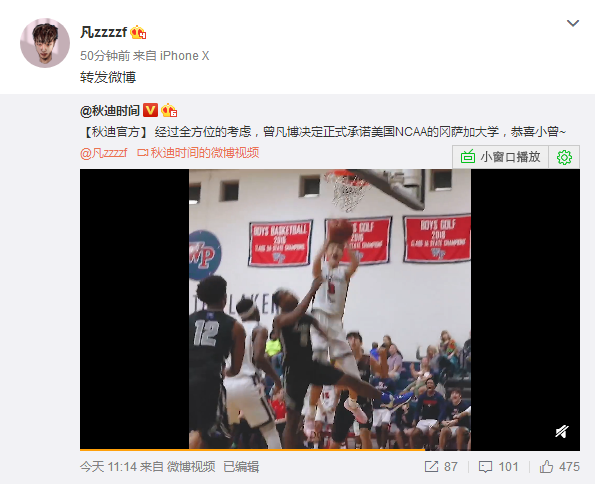Image resolution: width=595 pixels, height=484 pixels.
Task: Open the @凡zzzzf mention in the post
Action: (104, 153)
